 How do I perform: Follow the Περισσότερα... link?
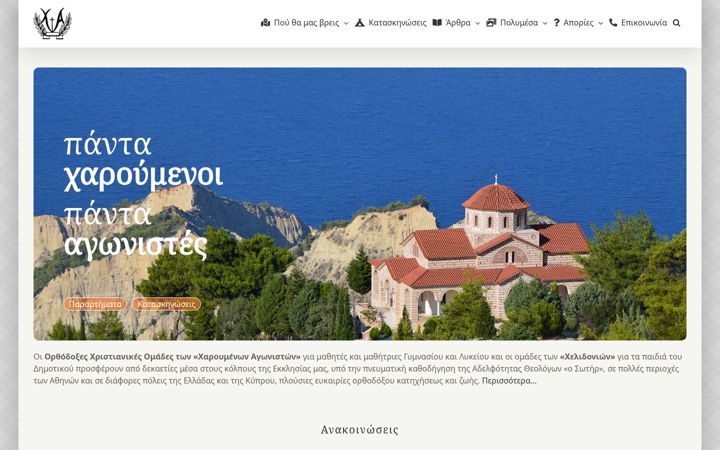click(509, 381)
